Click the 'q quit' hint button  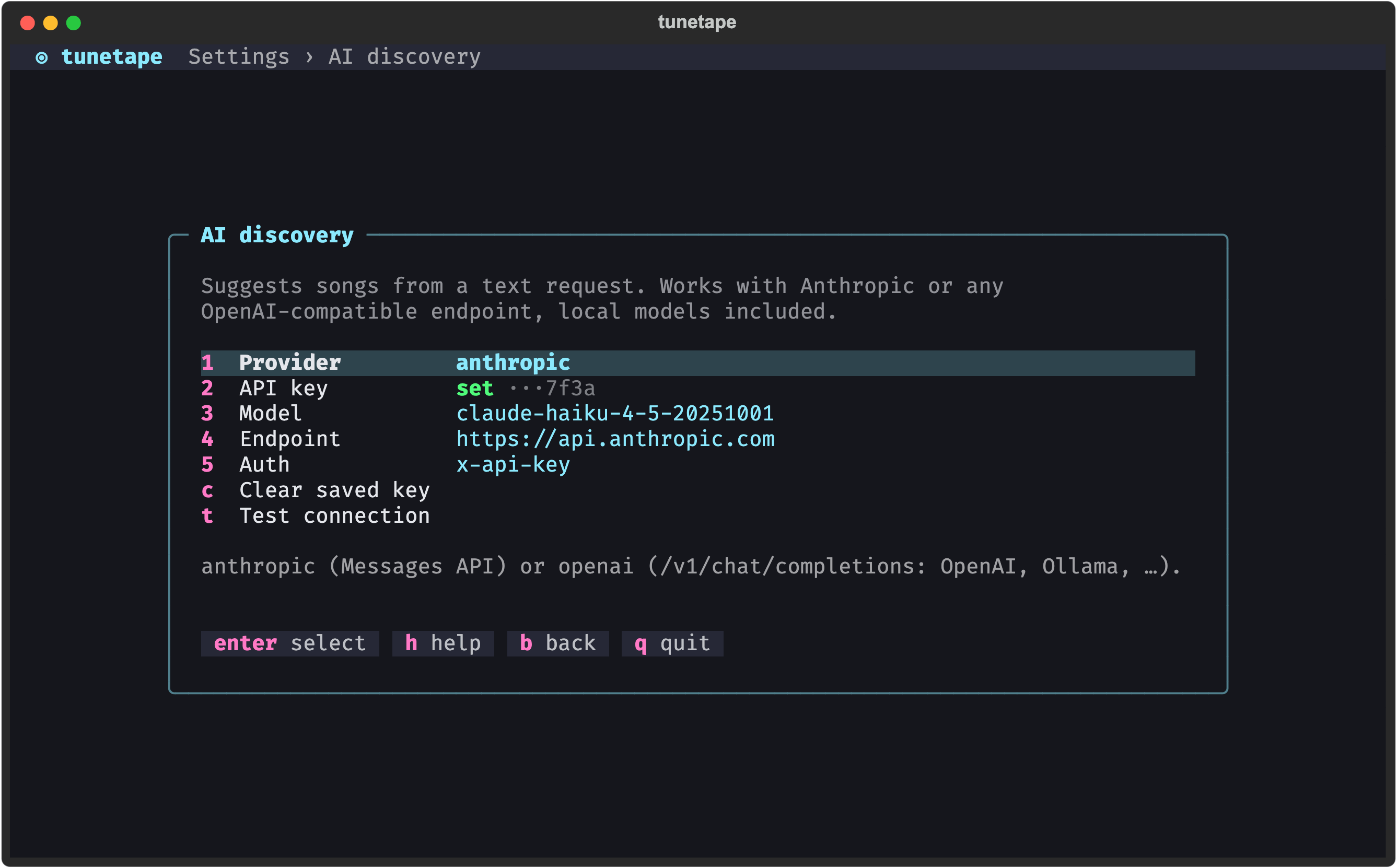coord(672,643)
